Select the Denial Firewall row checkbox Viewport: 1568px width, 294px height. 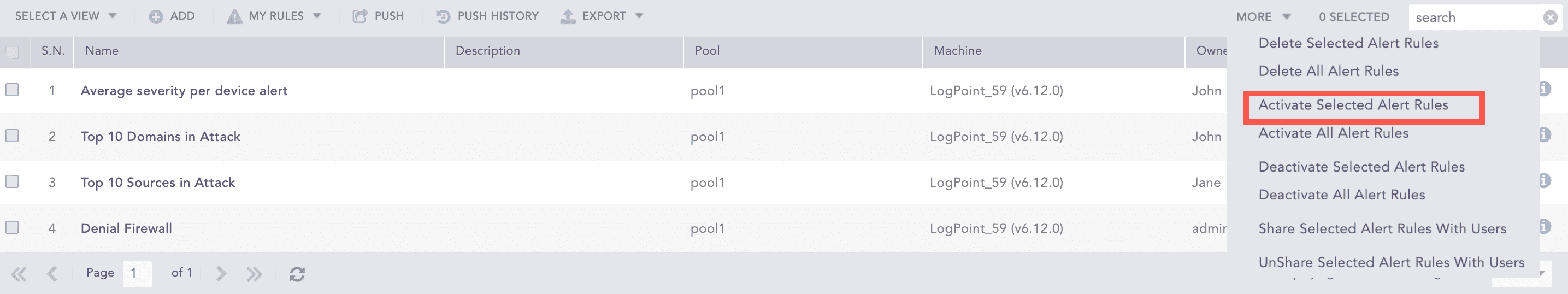[12, 228]
